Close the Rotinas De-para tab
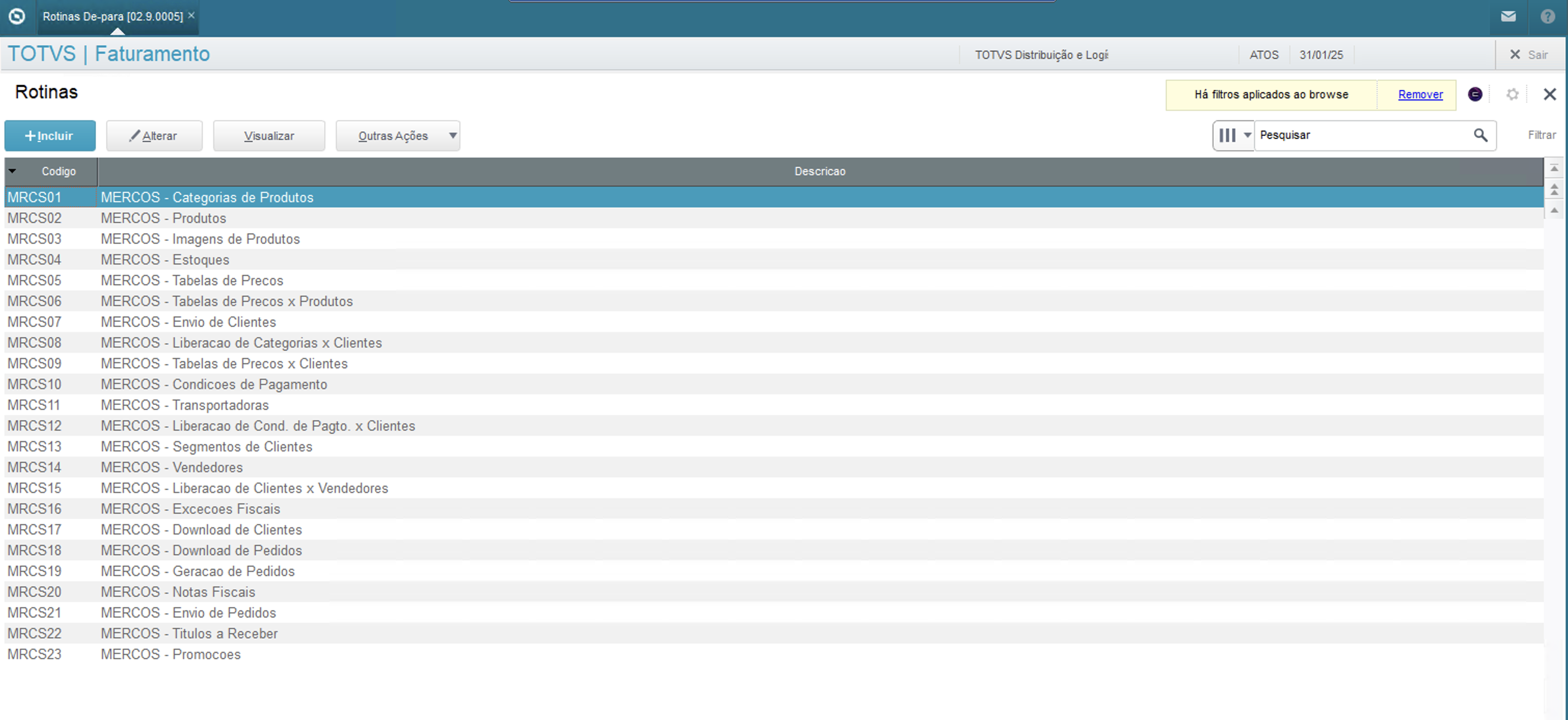Image resolution: width=1568 pixels, height=720 pixels. (191, 16)
